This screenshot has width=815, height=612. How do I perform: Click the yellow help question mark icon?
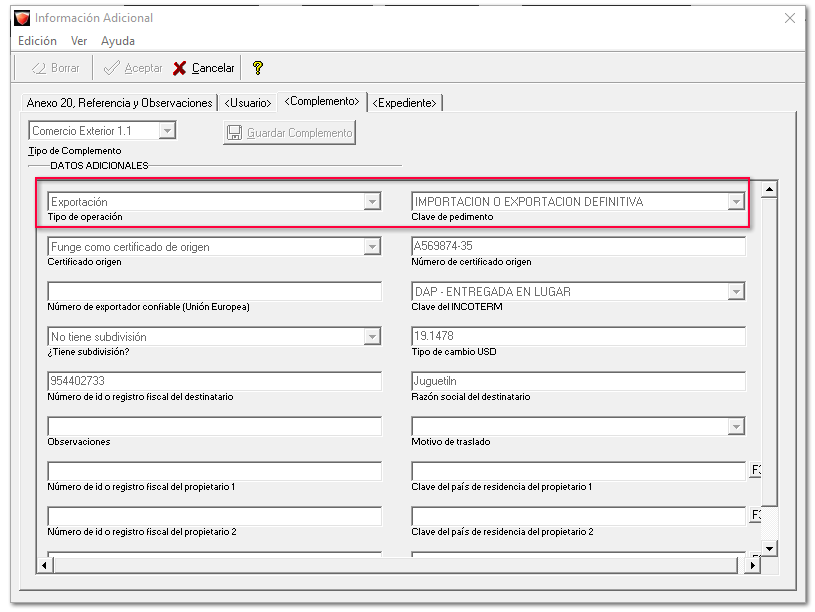coord(257,68)
